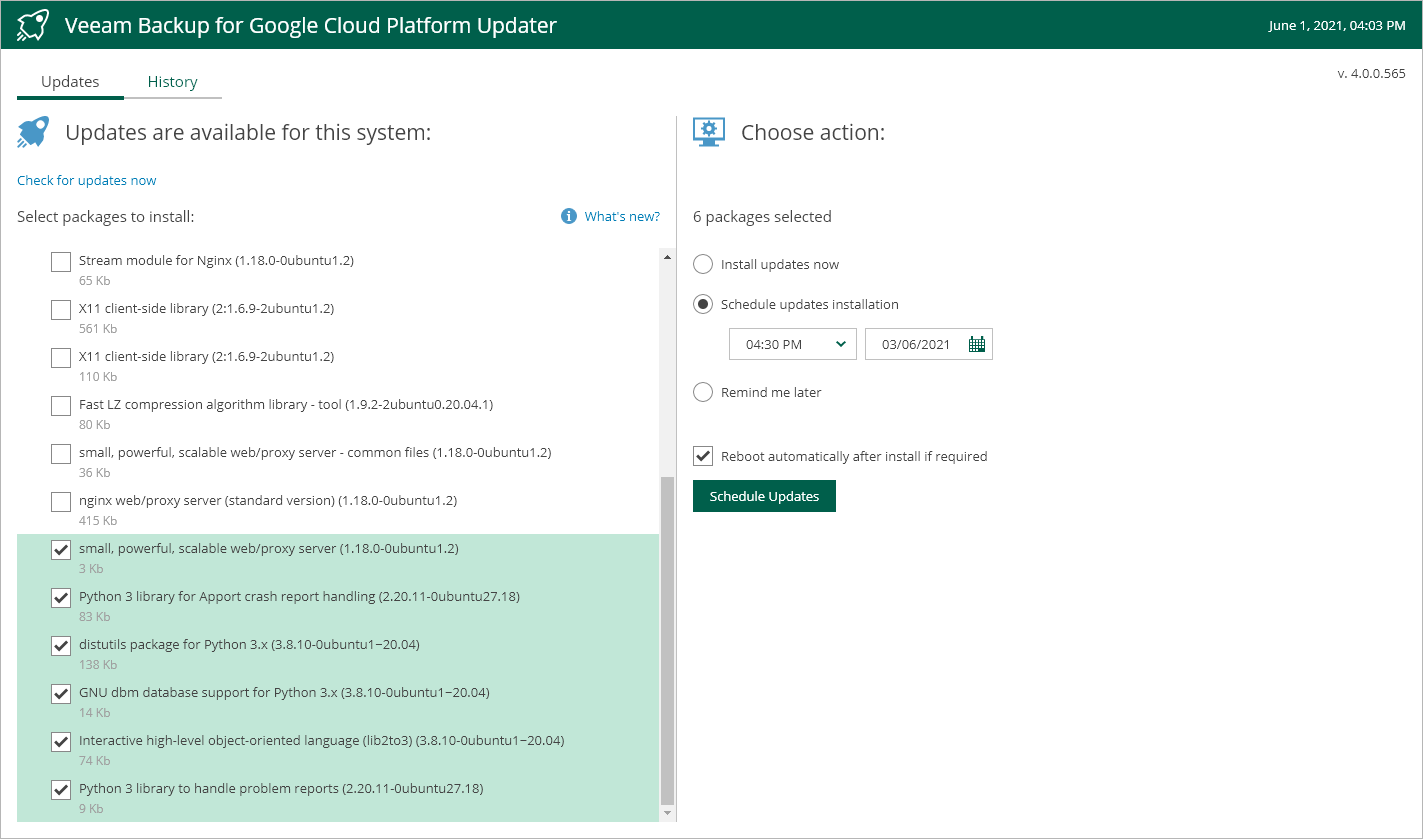This screenshot has width=1423, height=839.
Task: Check X11 client-side library 110 Kb package
Action: 61,358
